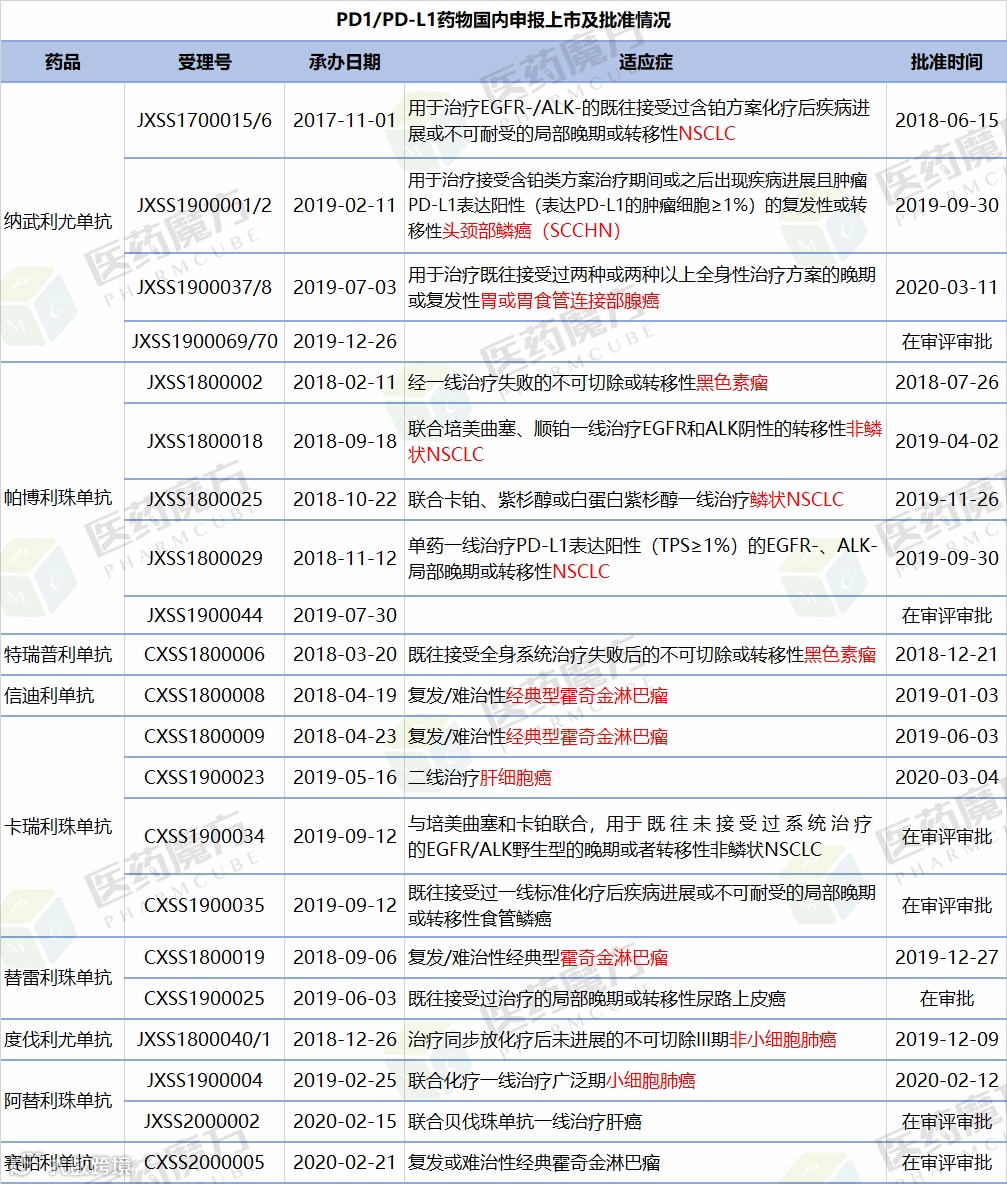Viewport: 1007px width, 1184px height.
Task: Click the date 2019-07-30
Action: (x=345, y=615)
